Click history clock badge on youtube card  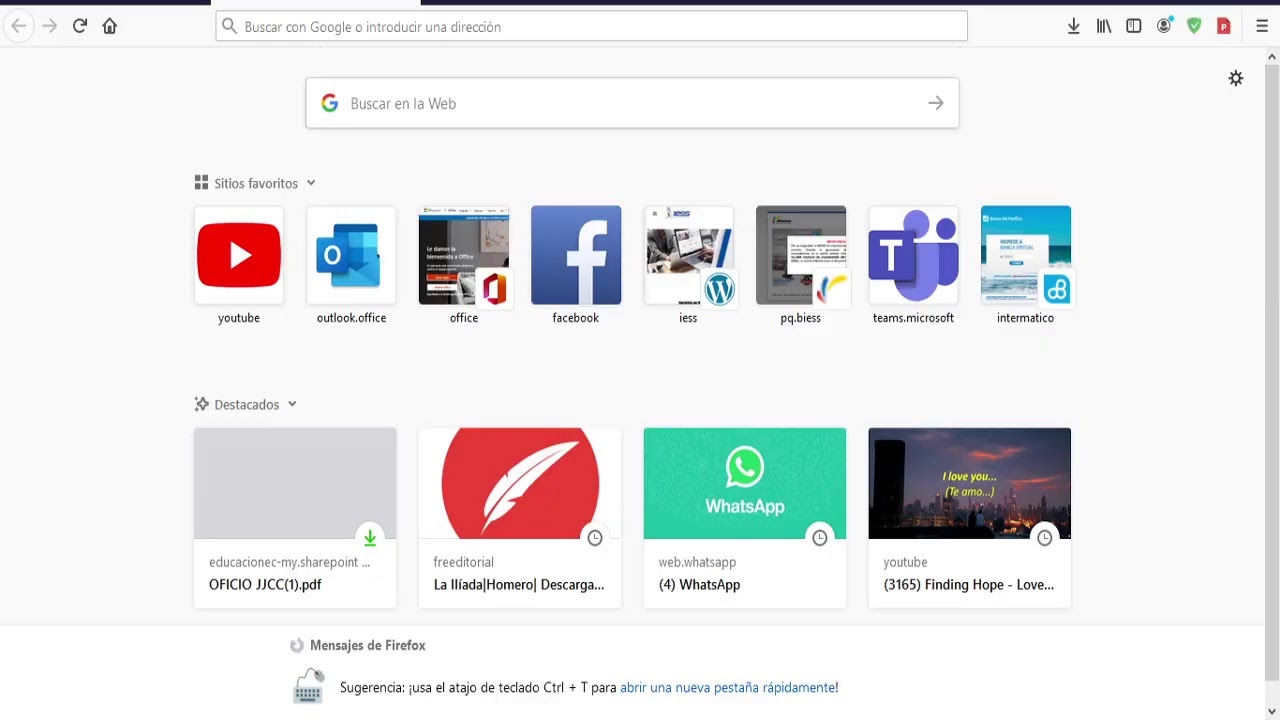1045,538
